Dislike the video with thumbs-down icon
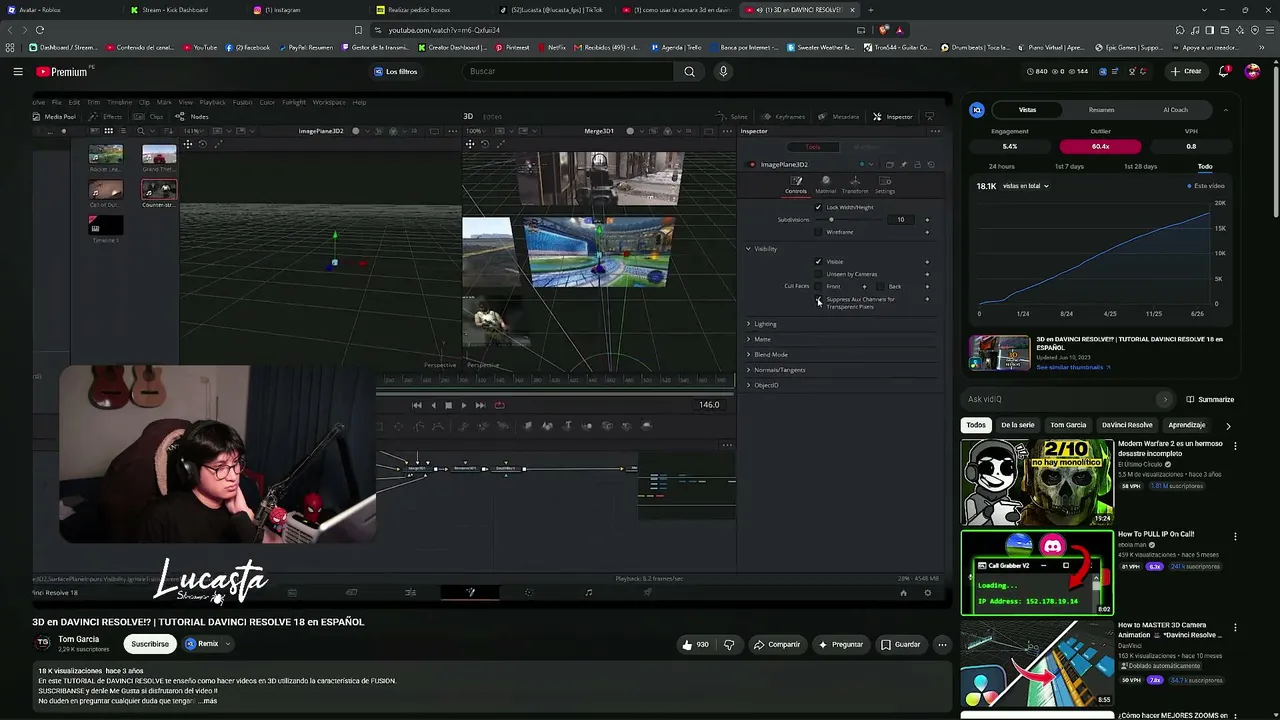Viewport: 1280px width, 720px height. [x=729, y=644]
